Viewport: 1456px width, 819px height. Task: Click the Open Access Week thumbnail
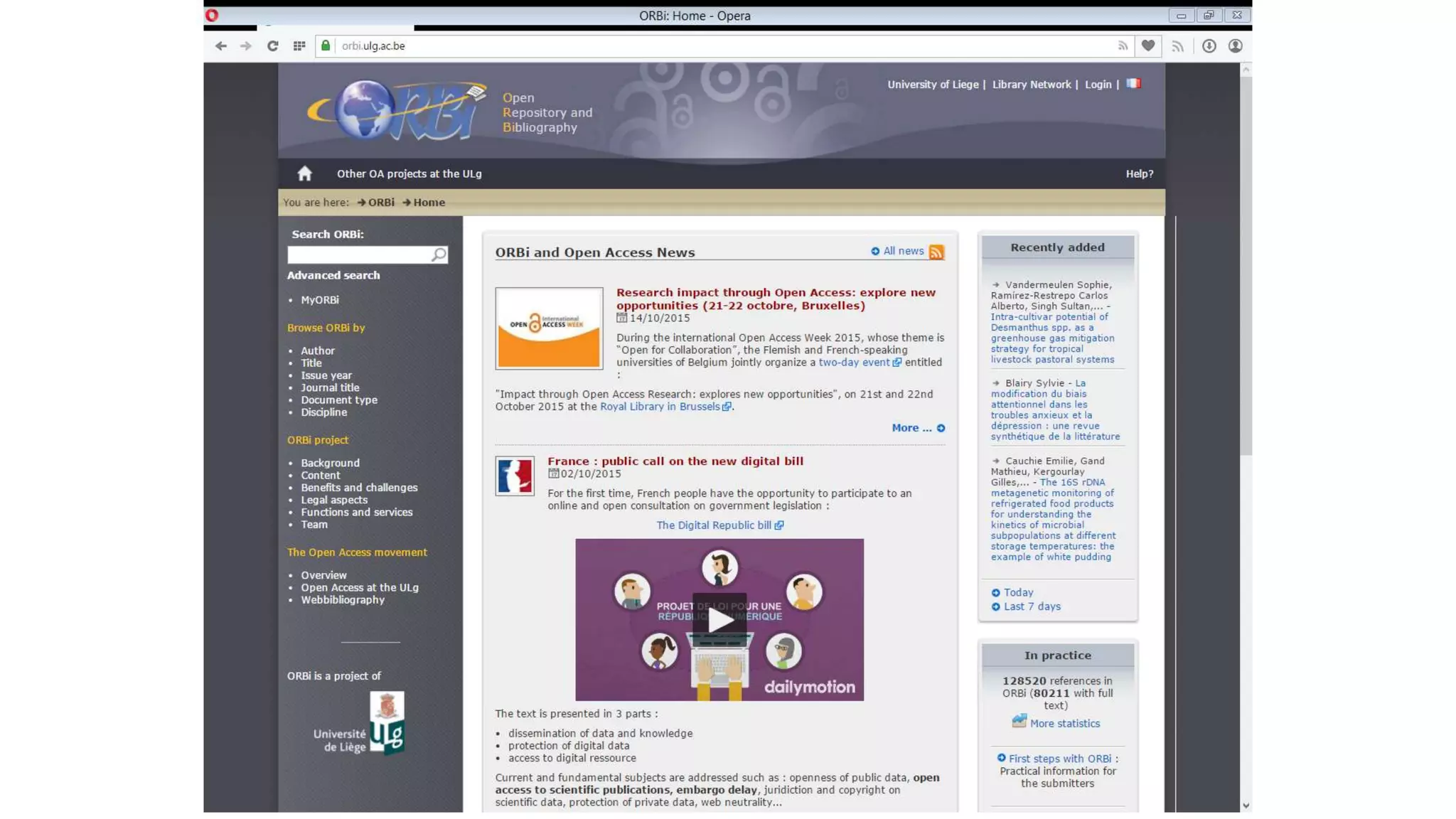[x=549, y=328]
